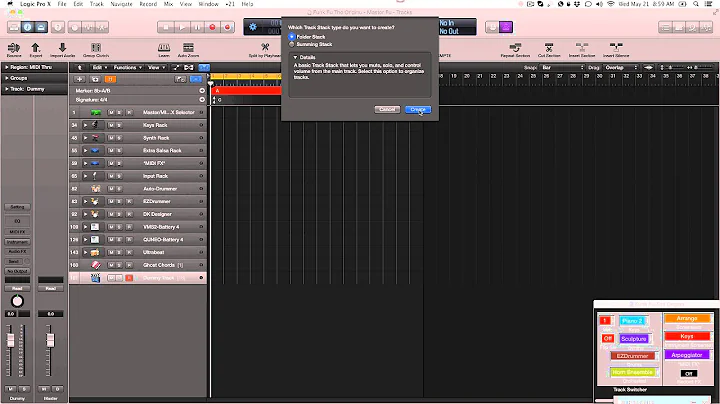This screenshot has height=404, width=720.
Task: Click the Learn keyboard icon
Action: tap(164, 48)
